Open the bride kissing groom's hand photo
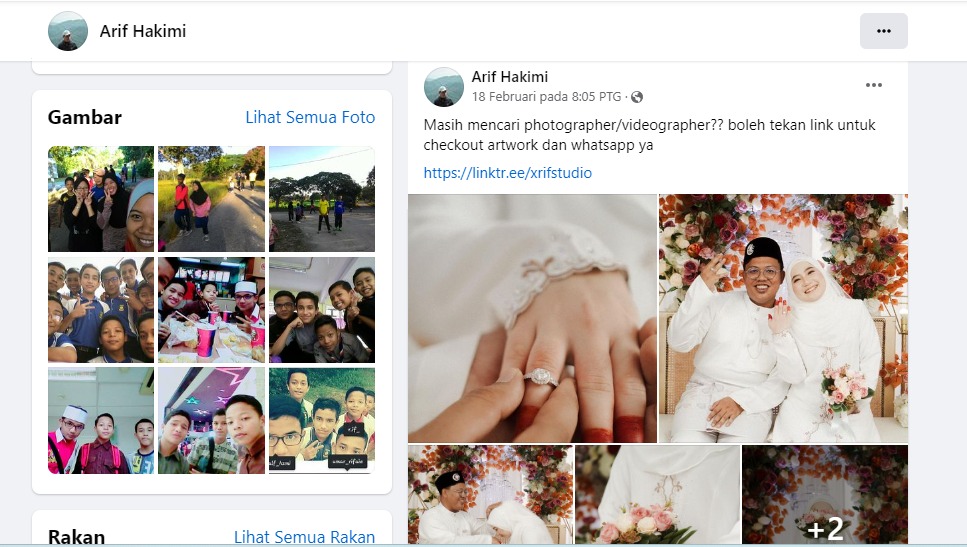The image size is (967, 547). 490,495
